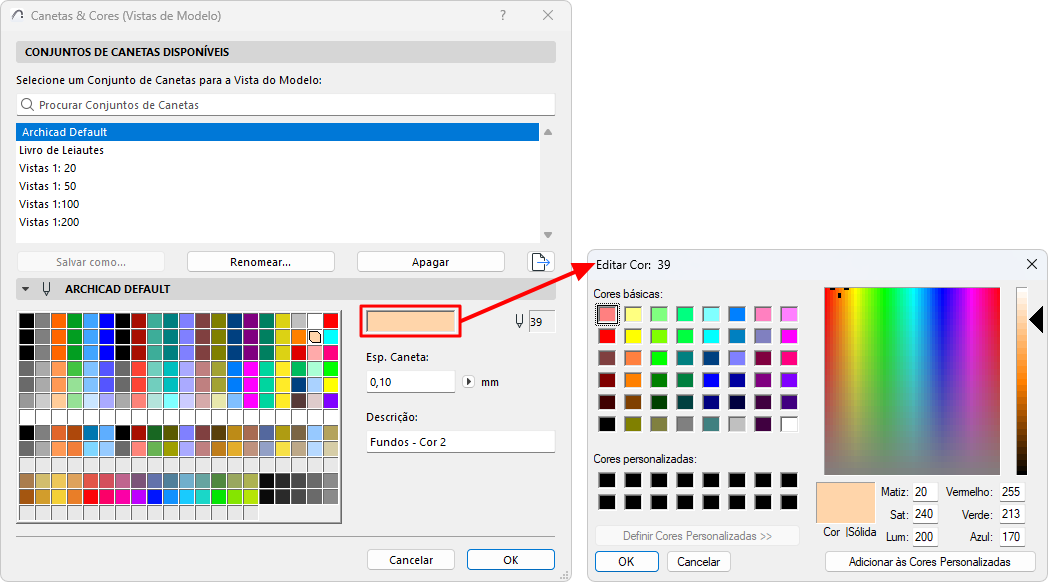Click the Export Pen Sets icon next to Apagar
Screen dimensions: 1048x582
(540, 260)
